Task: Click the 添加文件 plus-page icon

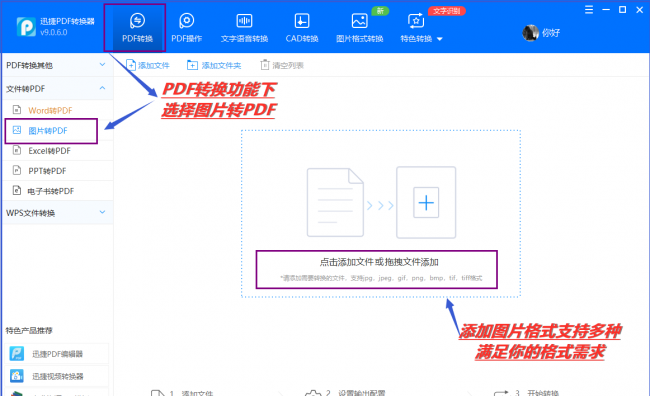Action: tap(131, 65)
